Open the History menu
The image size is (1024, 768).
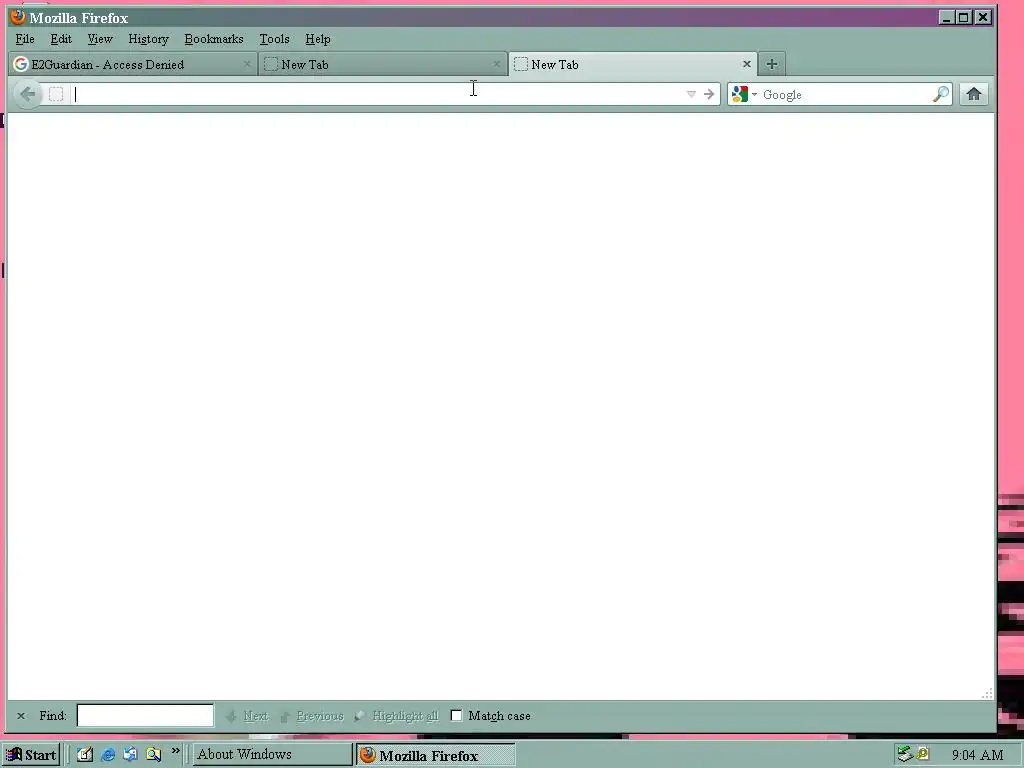click(x=148, y=39)
